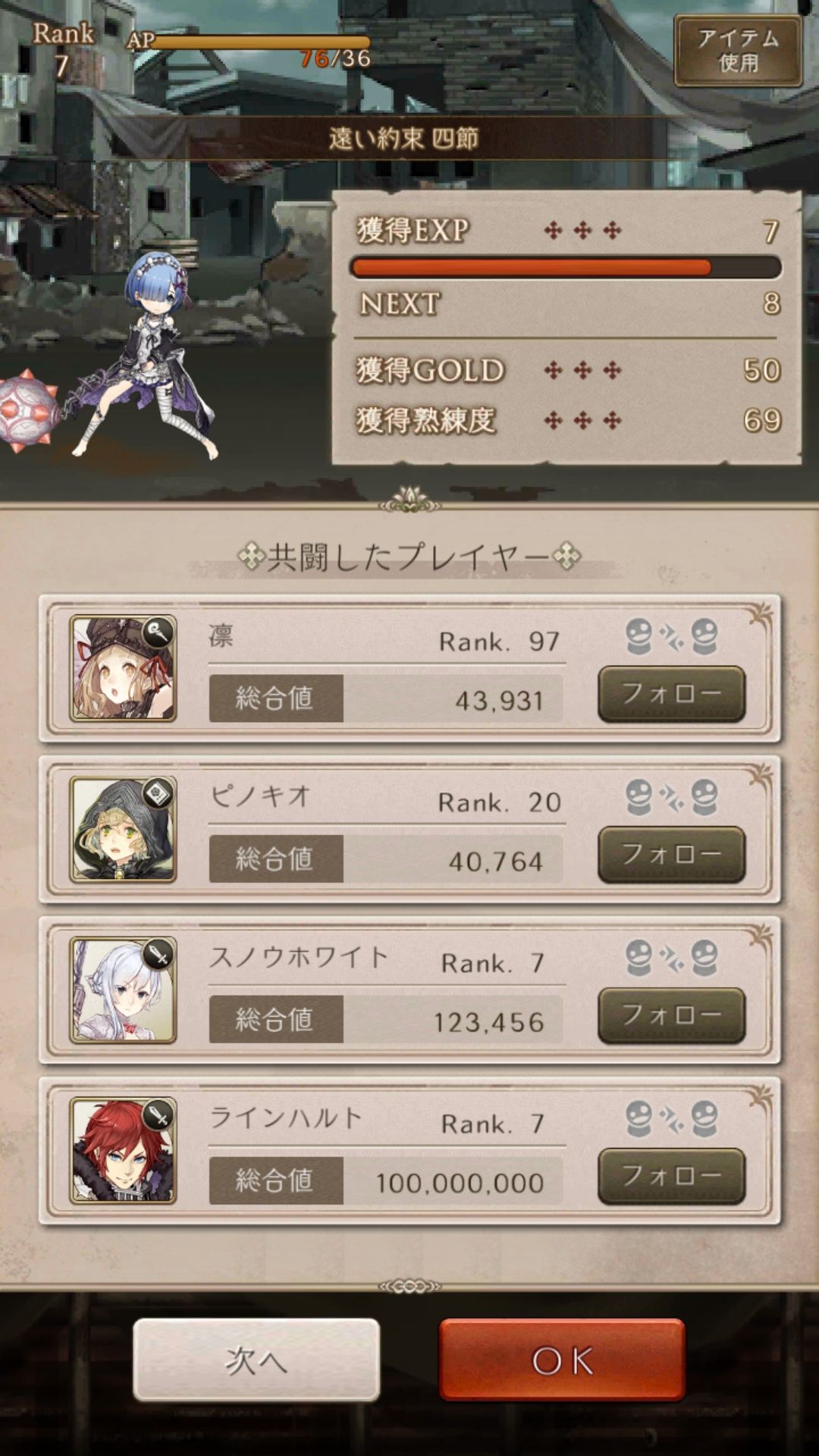Screen dimensions: 819x1456
Task: Open 凛's character portrait thumbnail
Action: 123,668
